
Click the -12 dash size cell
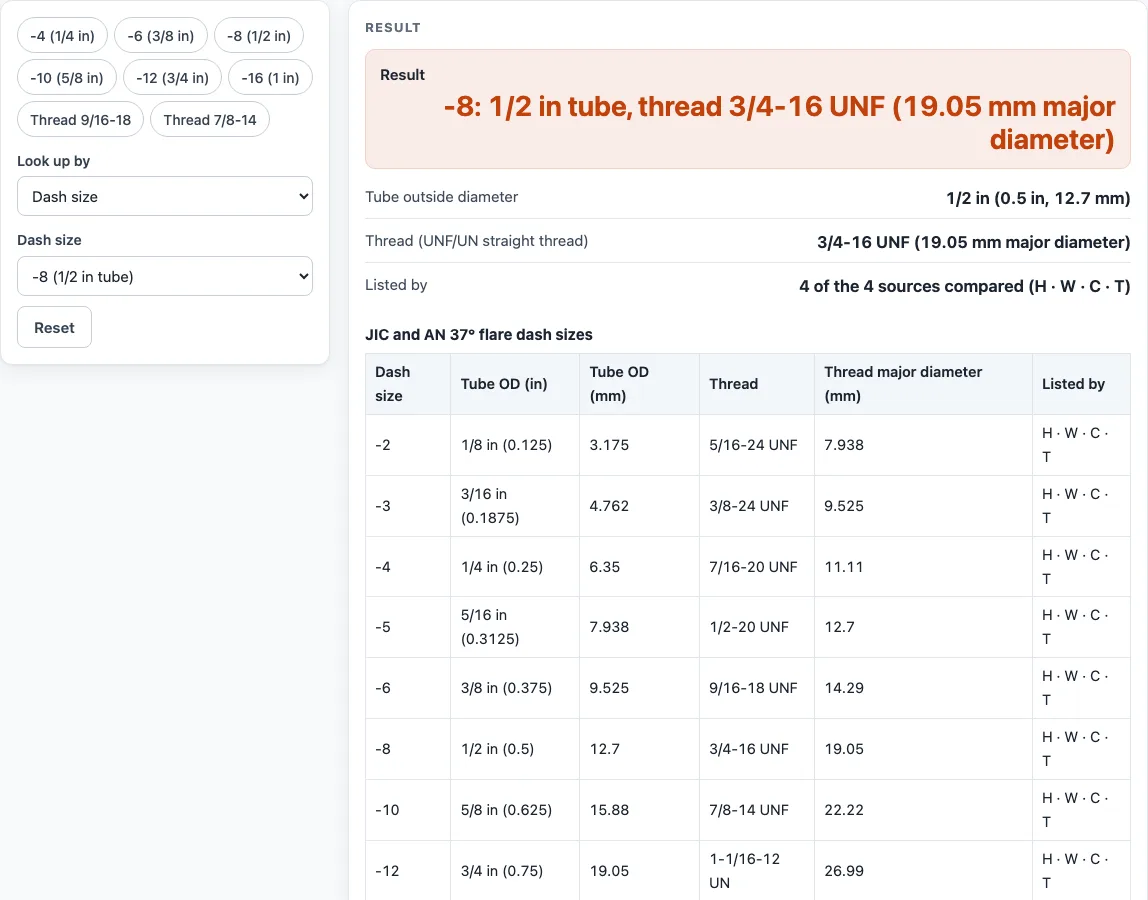tap(408, 871)
